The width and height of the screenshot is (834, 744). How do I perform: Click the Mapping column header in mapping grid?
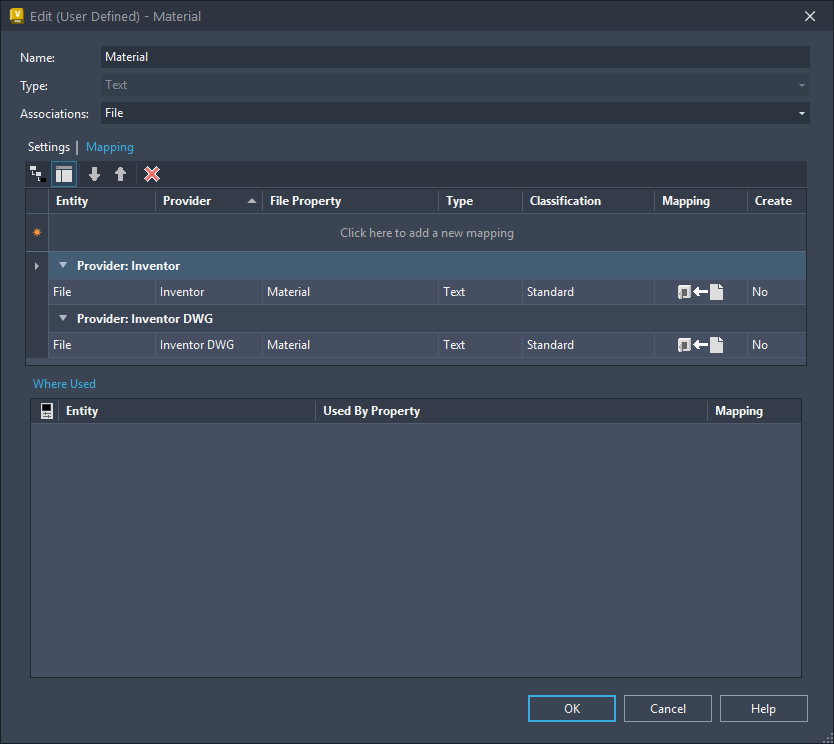coord(700,201)
